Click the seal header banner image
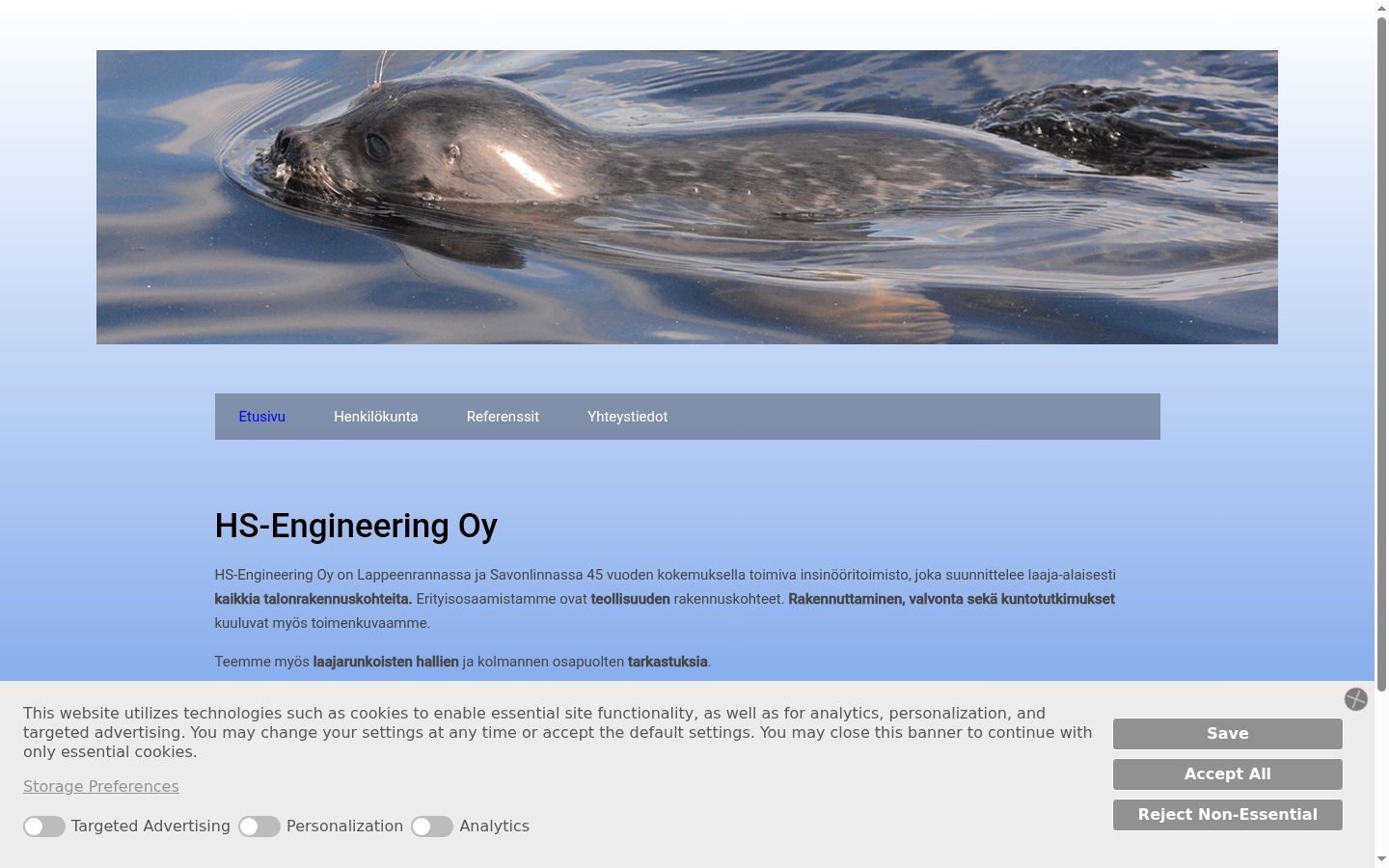This screenshot has width=1389, height=868. click(x=687, y=197)
